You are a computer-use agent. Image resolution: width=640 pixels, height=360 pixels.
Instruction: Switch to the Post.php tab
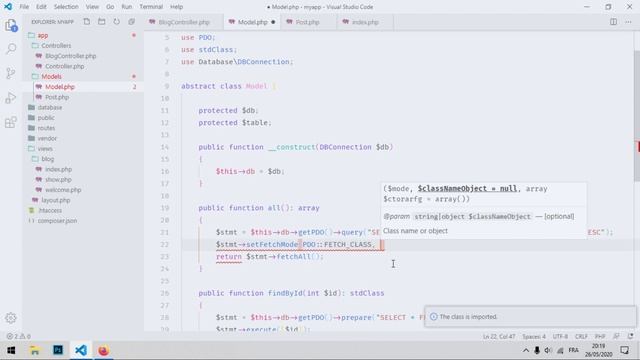pos(308,22)
